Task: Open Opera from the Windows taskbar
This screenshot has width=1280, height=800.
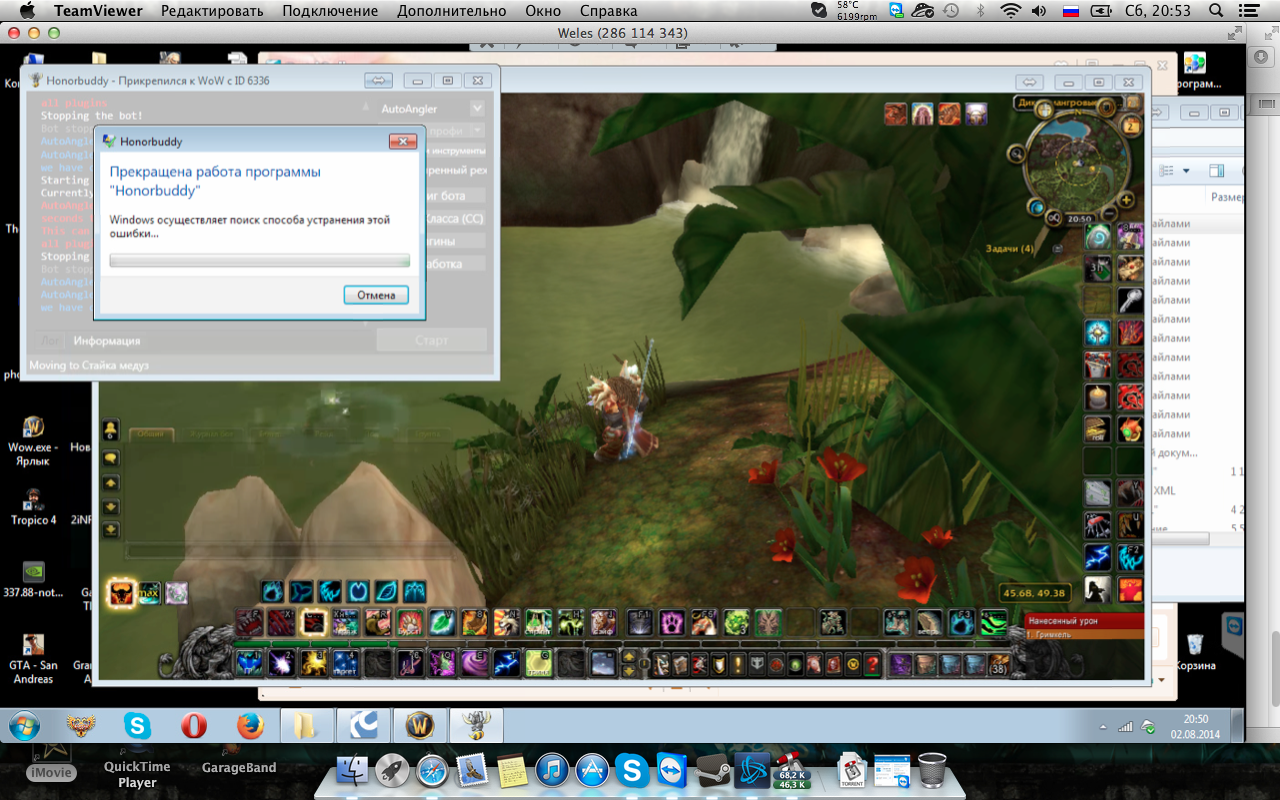Action: pos(193,725)
